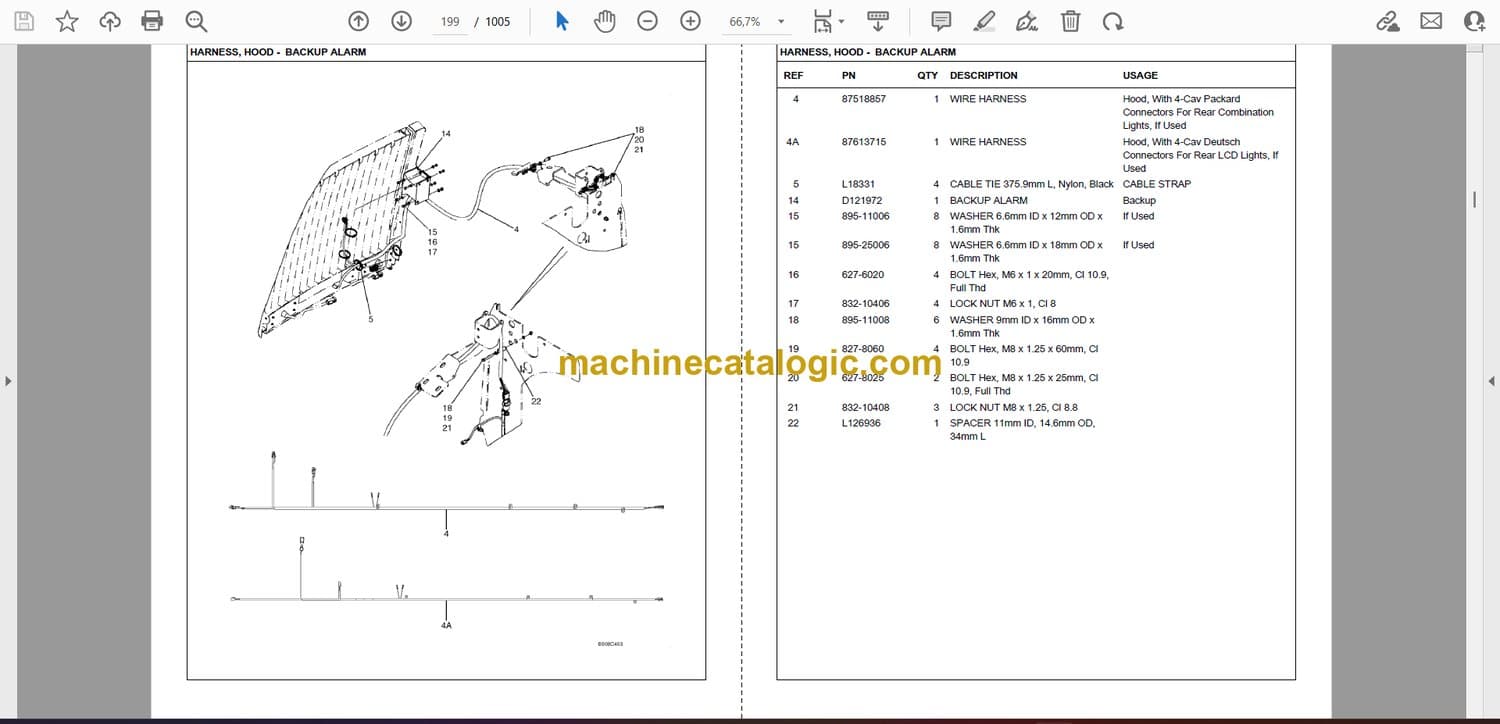Viewport: 1500px width, 724px height.
Task: Select part number L18331
Action: click(859, 184)
